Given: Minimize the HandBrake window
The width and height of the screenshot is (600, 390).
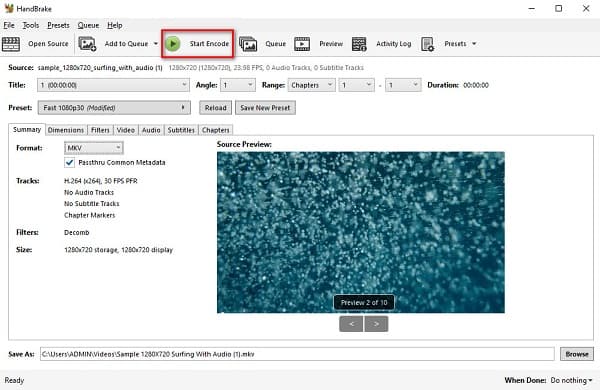Looking at the screenshot, I should (532, 8).
